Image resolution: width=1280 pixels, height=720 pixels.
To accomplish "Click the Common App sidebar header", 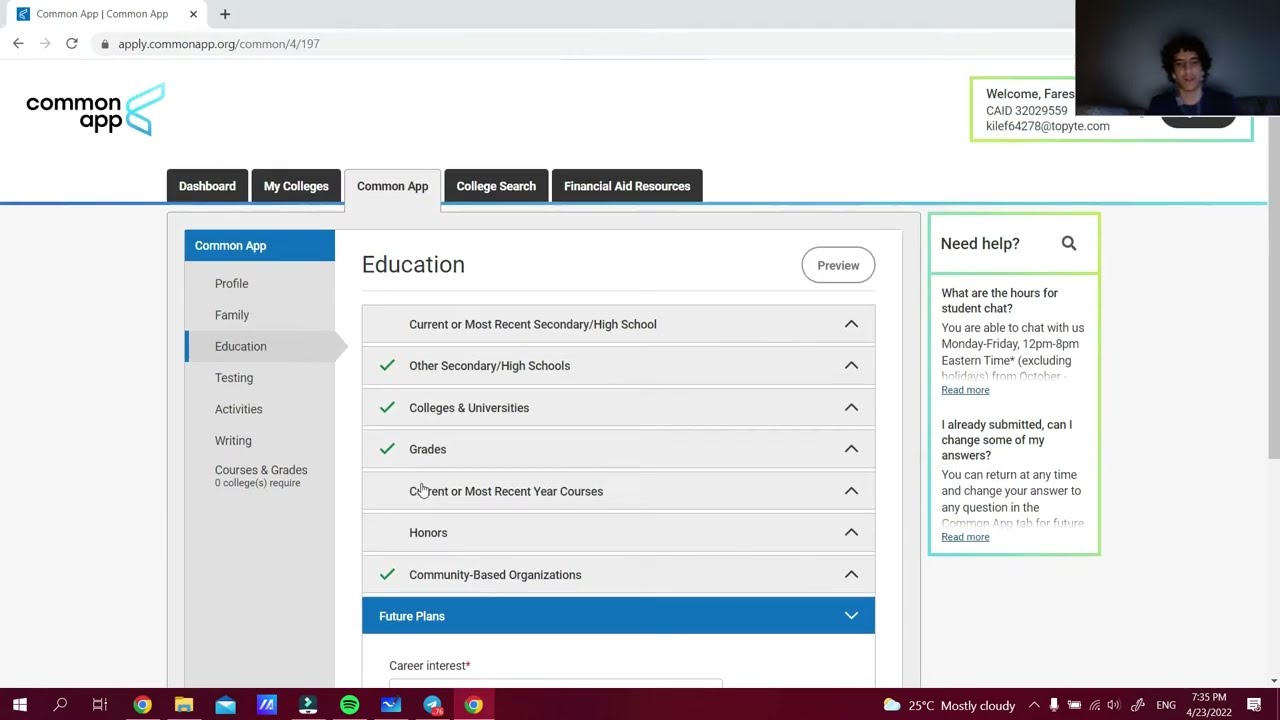I will 259,245.
